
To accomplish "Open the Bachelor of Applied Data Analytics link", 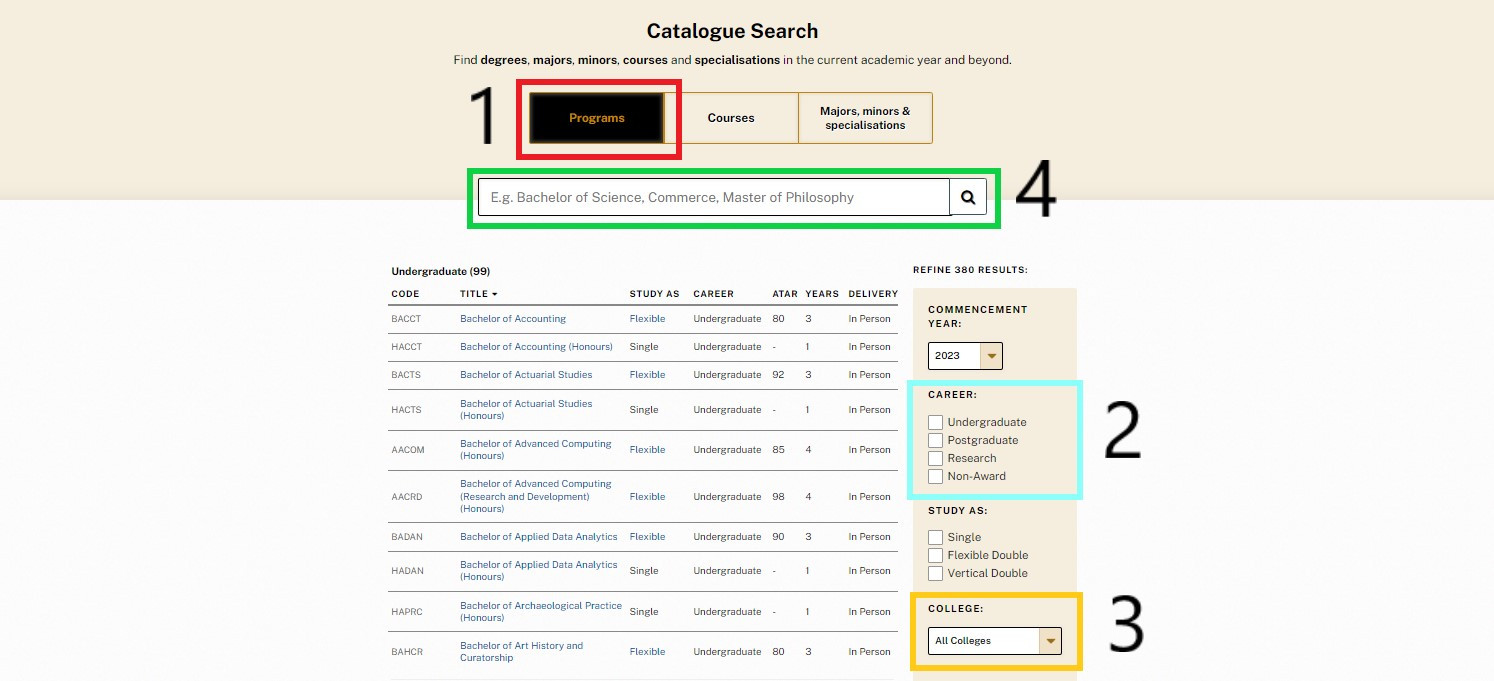I will click(x=539, y=537).
